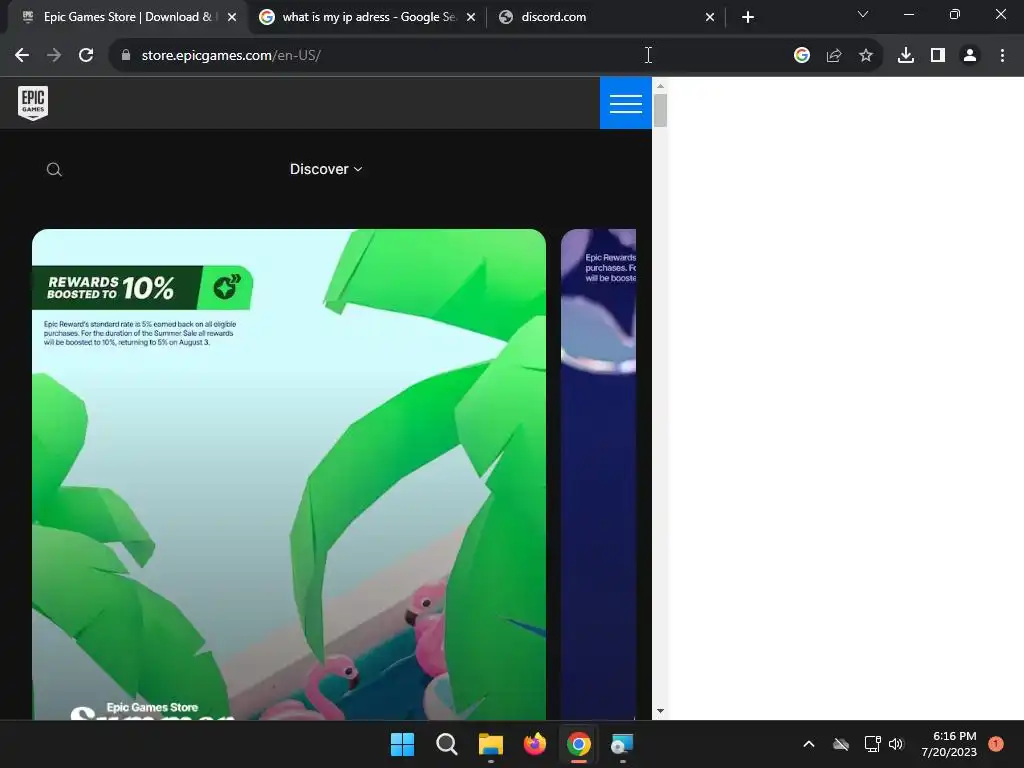Bookmark this tab with the star
Screen dimensions: 1024x768
(866, 56)
